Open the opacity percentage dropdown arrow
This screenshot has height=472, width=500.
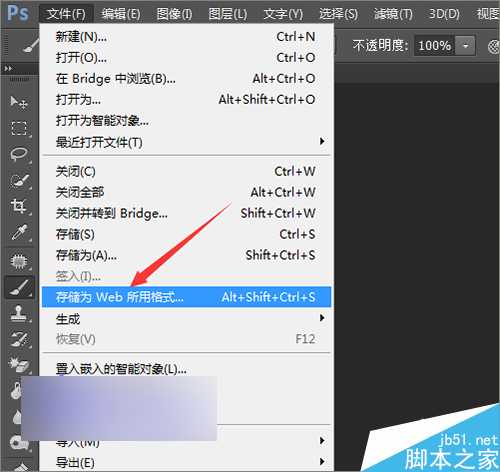(465, 45)
